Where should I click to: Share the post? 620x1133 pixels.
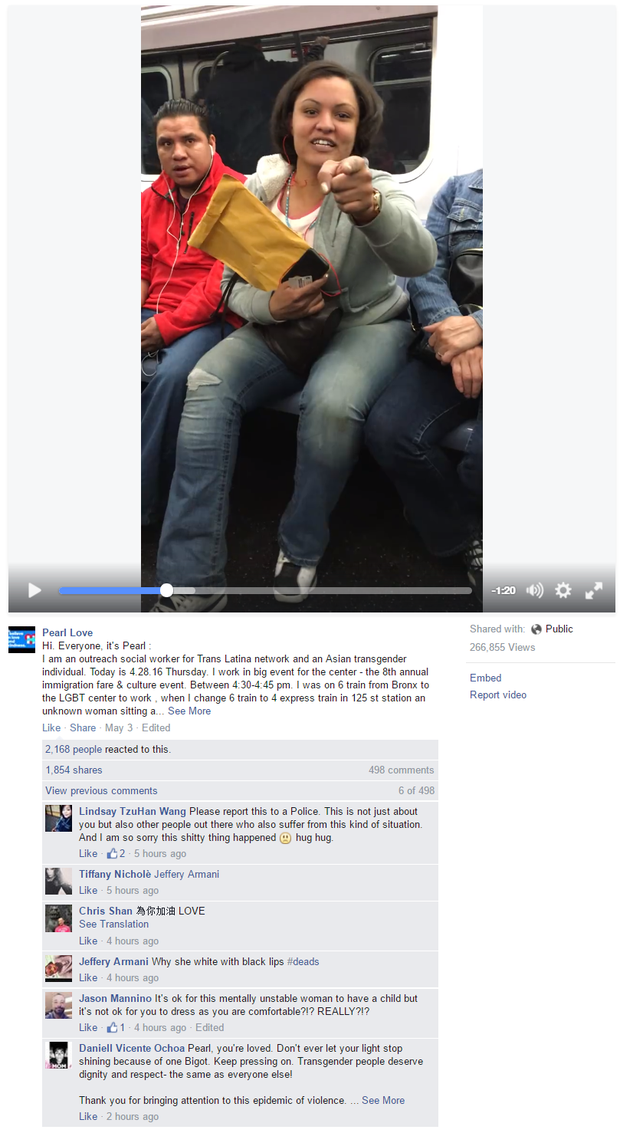pos(82,728)
